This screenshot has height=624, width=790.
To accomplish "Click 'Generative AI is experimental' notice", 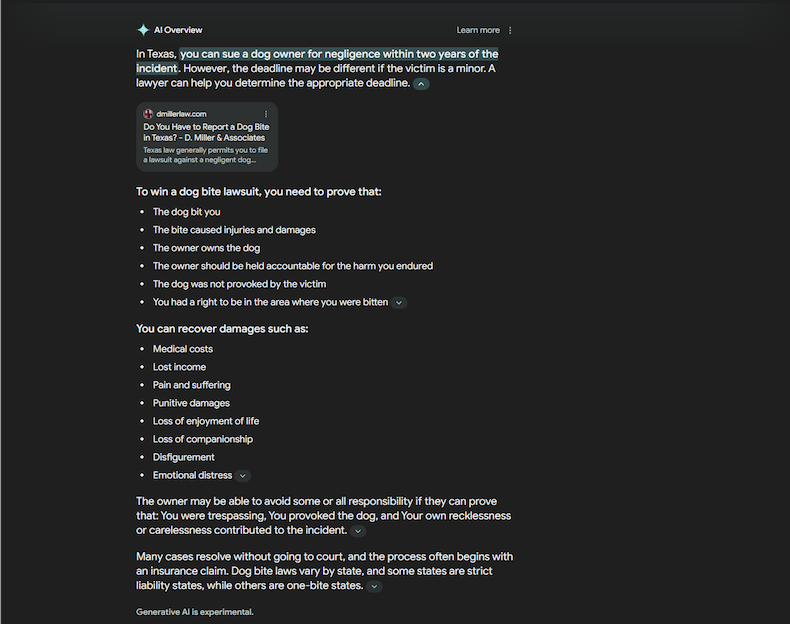I will pos(195,612).
